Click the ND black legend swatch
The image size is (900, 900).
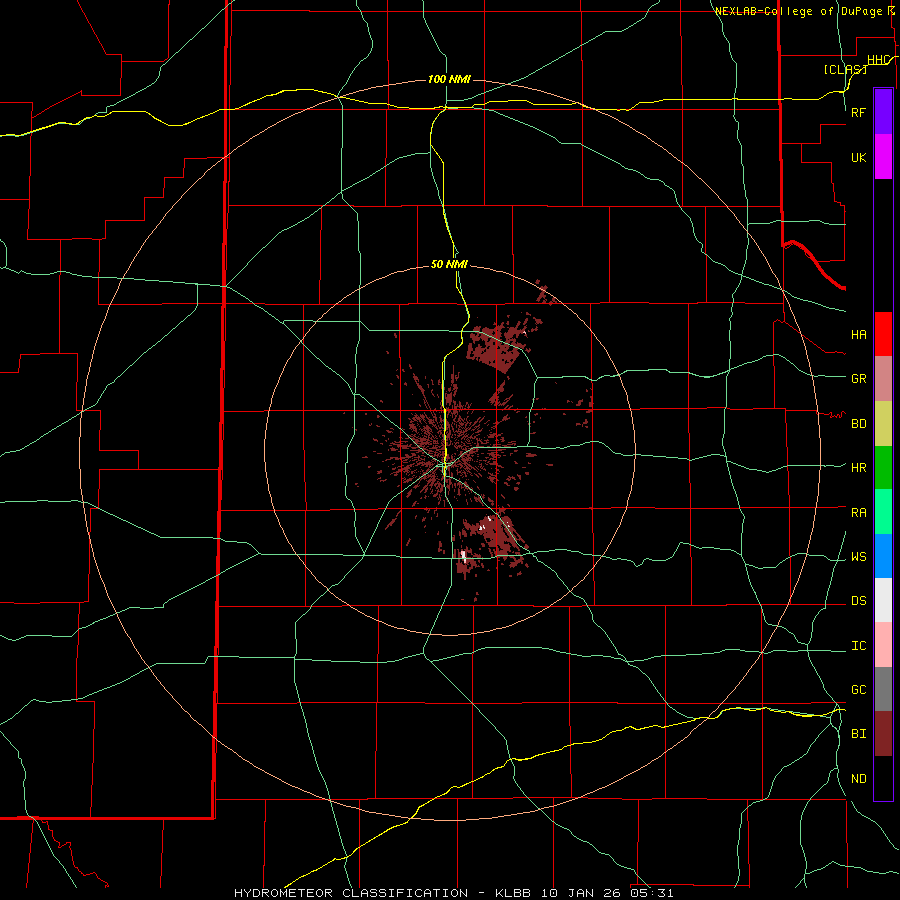(x=883, y=778)
